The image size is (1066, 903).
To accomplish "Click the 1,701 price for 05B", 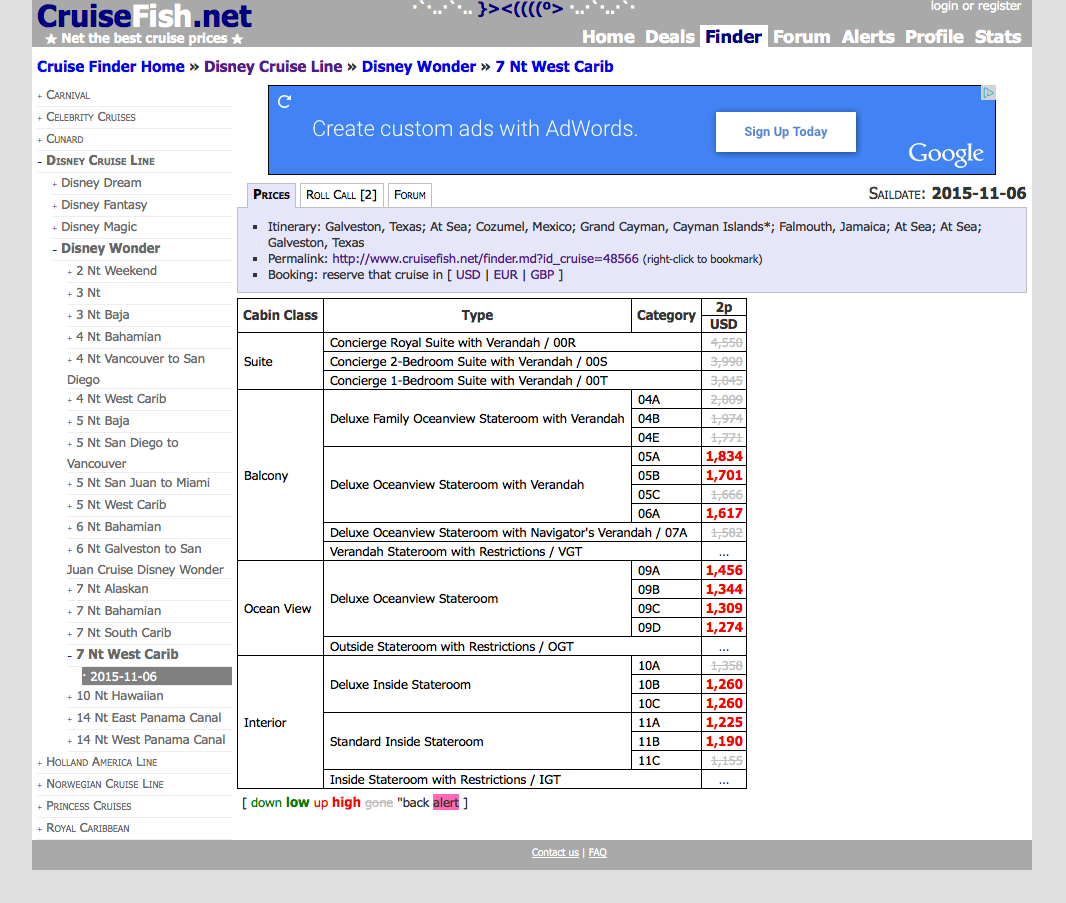I will [x=724, y=475].
